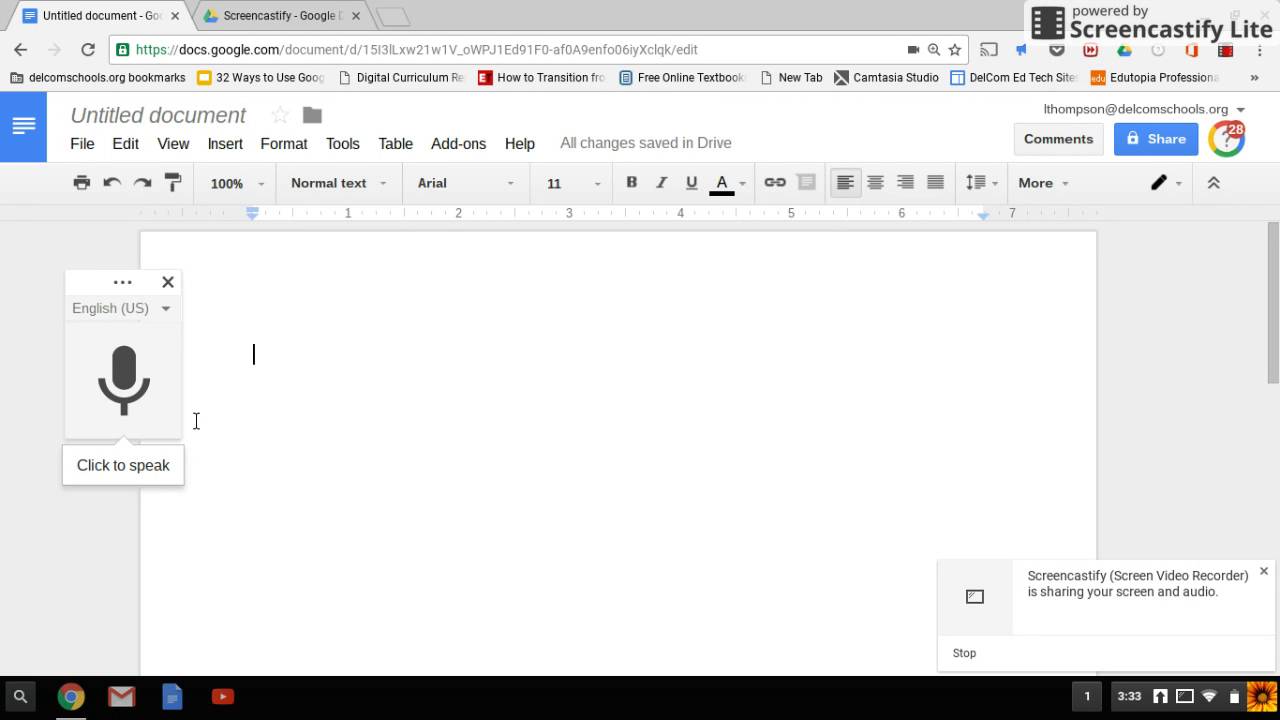Open Gmail from the taskbar shelf

[121, 696]
